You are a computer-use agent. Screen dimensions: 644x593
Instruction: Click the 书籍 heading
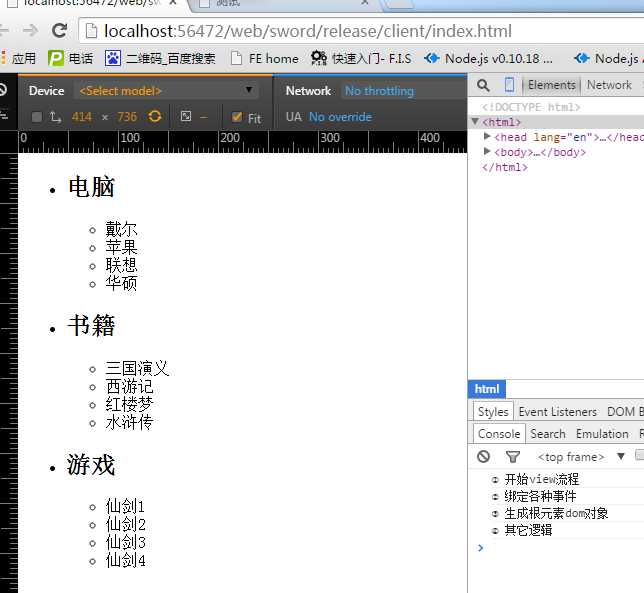coord(91,326)
